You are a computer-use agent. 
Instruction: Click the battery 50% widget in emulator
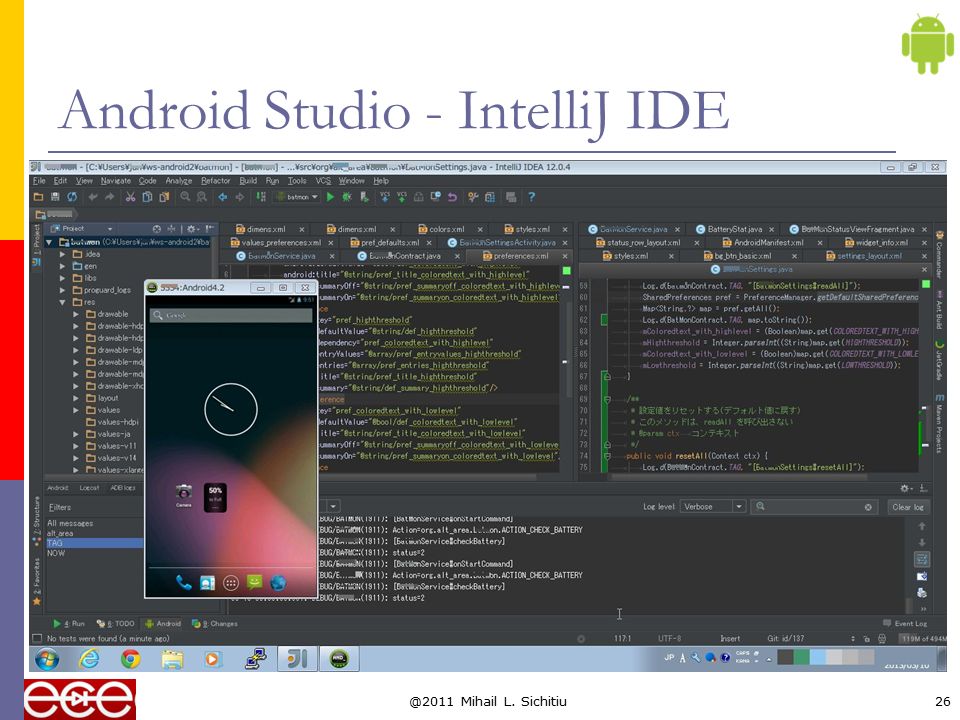point(215,497)
